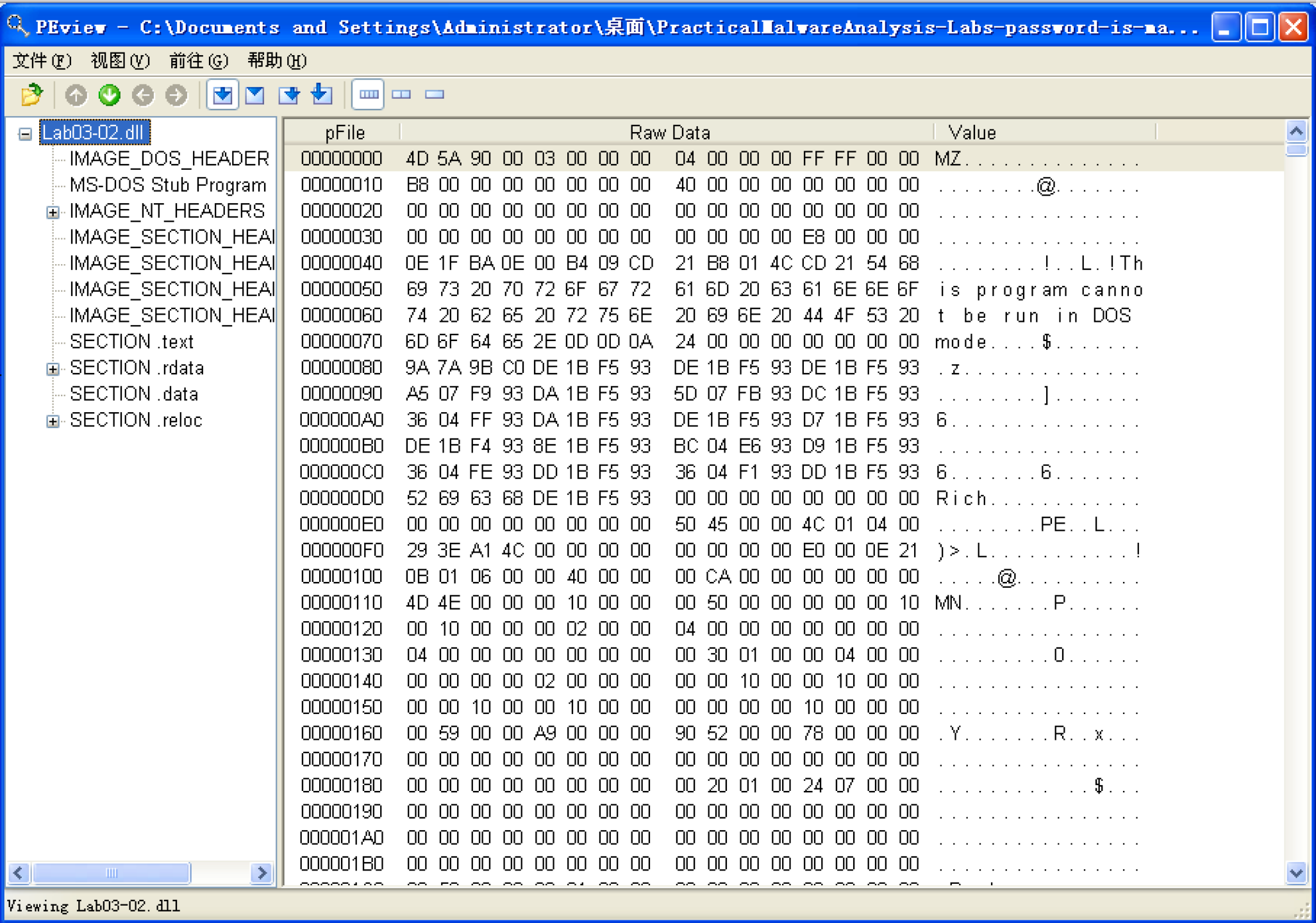Toggle the byte-width view button
1316x923 pixels.
368,95
